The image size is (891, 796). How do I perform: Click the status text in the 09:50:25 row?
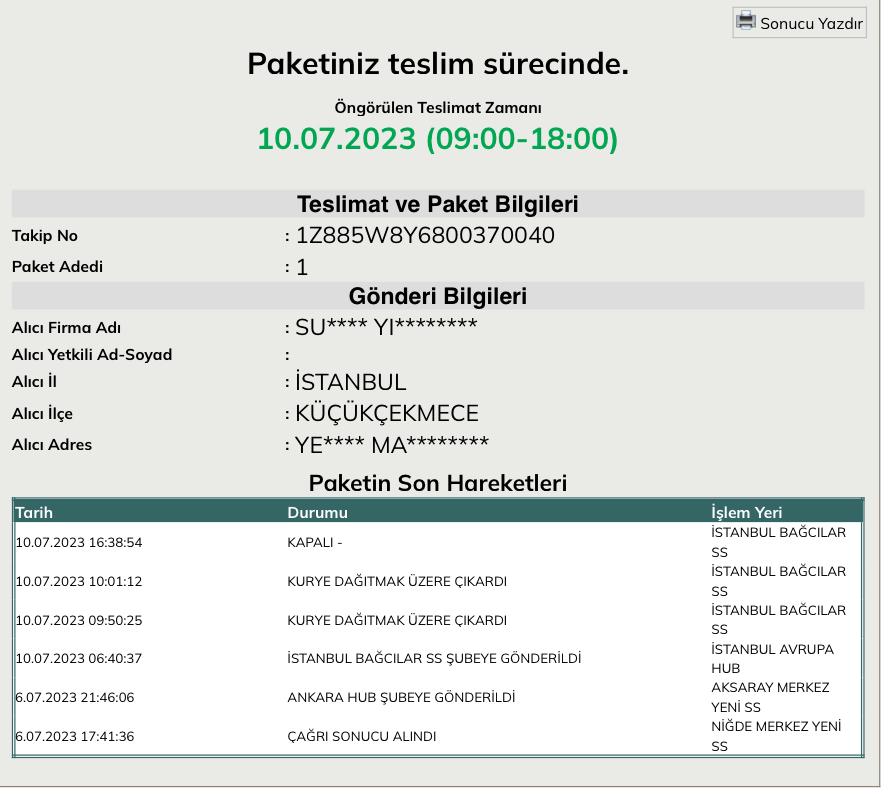pyautogui.click(x=396, y=620)
